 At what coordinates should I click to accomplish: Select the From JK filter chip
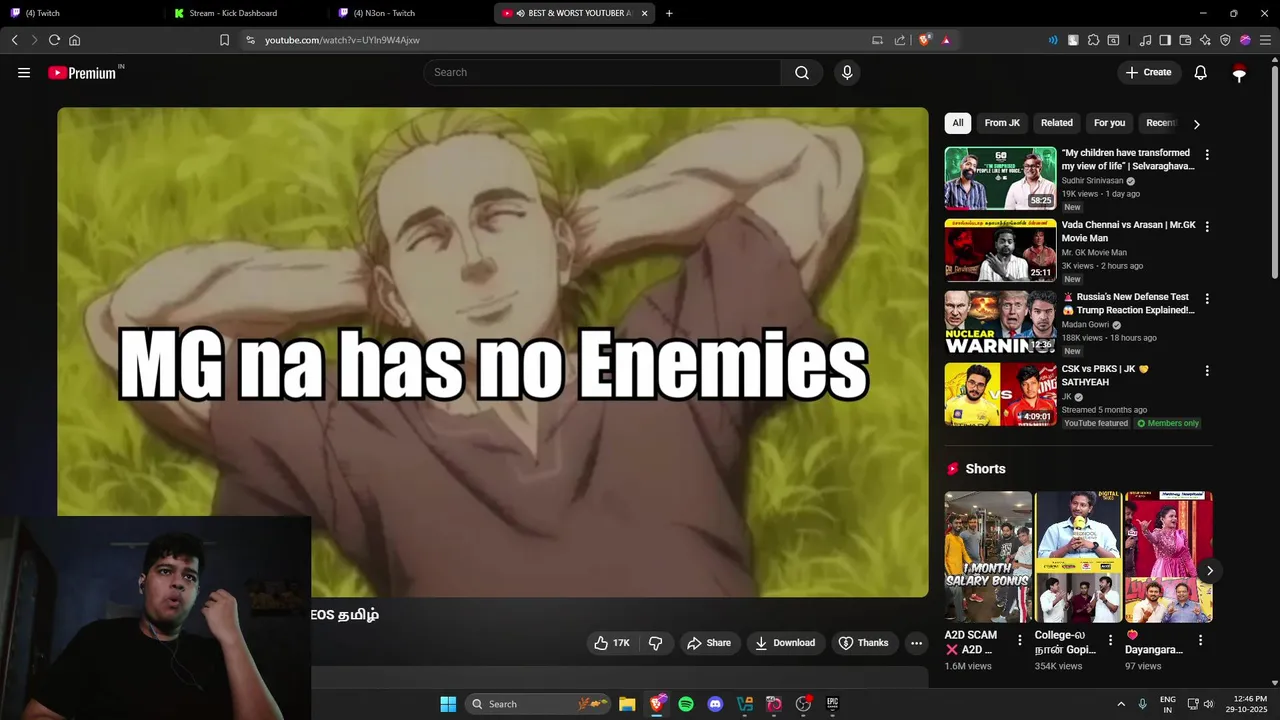pyautogui.click(x=1002, y=123)
